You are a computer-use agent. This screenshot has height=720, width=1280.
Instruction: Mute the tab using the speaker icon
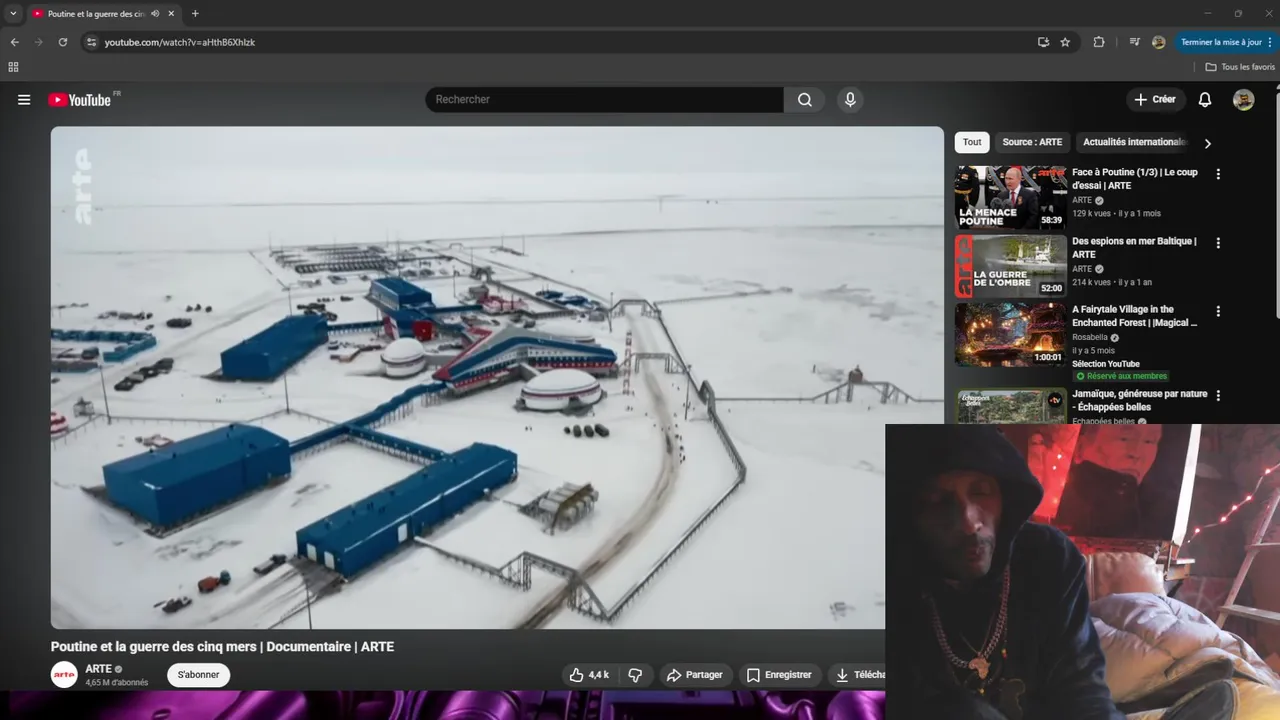155,14
